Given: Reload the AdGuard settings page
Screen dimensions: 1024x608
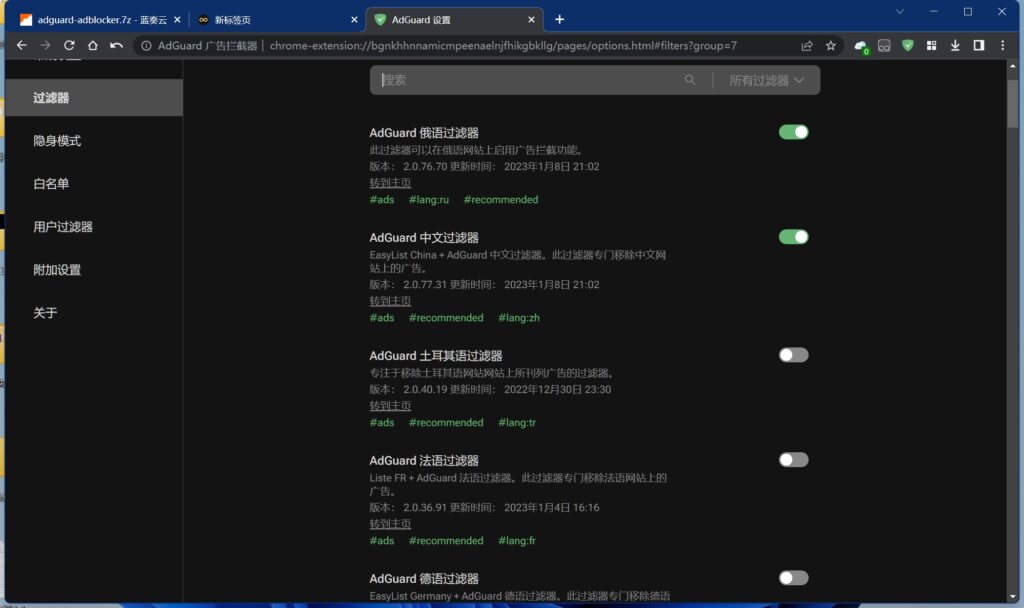Looking at the screenshot, I should (x=69, y=46).
